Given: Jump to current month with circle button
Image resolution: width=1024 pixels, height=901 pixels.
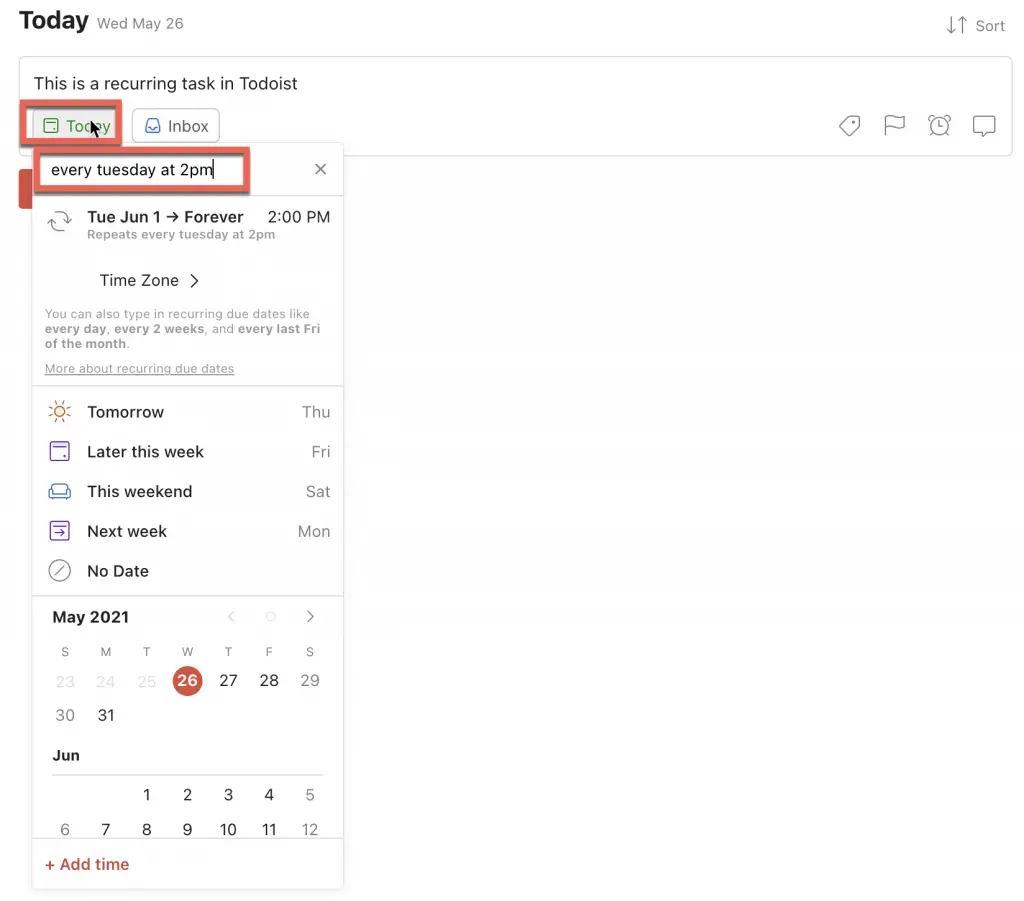Looking at the screenshot, I should [x=270, y=616].
